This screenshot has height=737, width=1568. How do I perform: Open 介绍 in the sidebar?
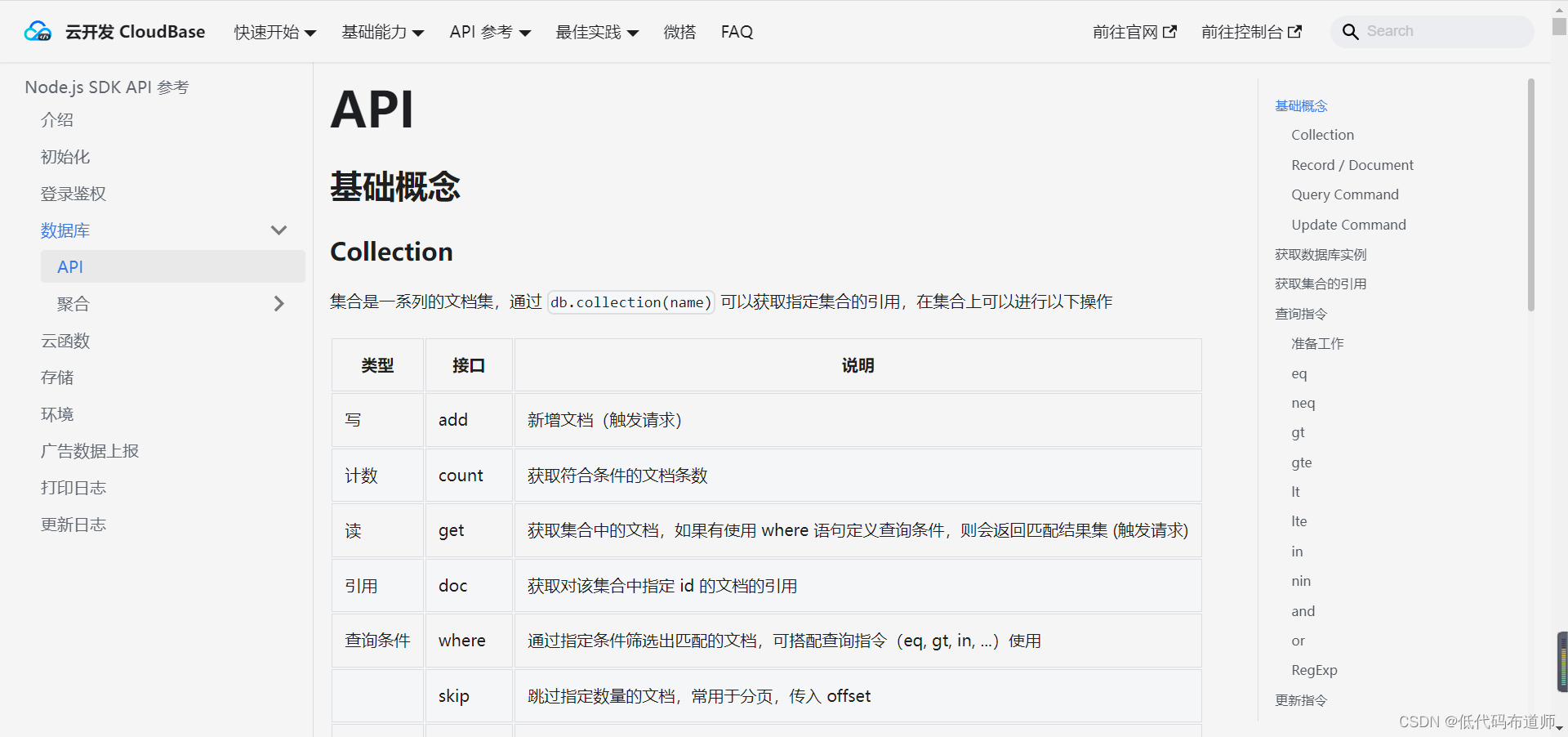(57, 120)
